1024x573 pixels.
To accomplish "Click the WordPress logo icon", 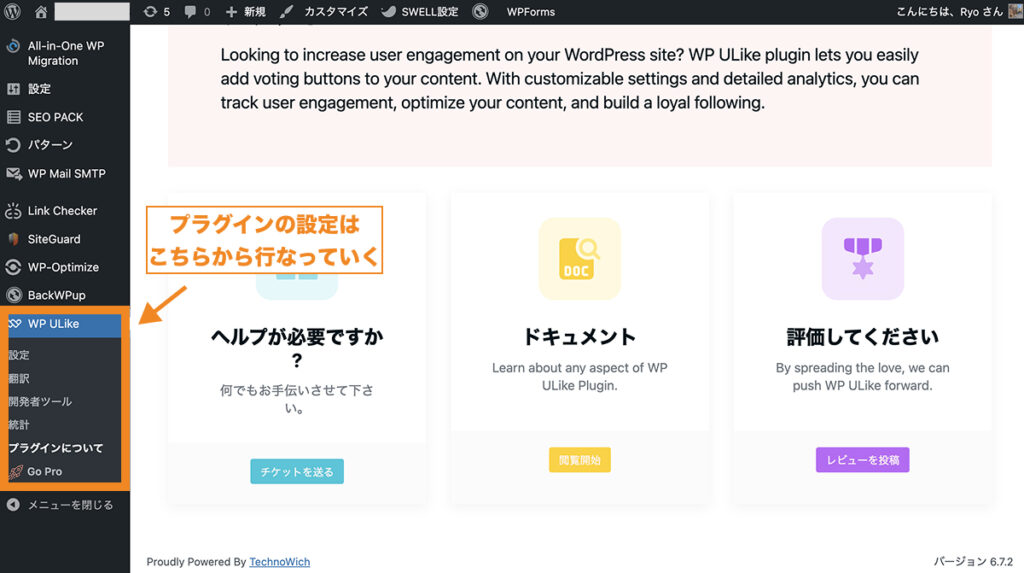I will point(13,12).
